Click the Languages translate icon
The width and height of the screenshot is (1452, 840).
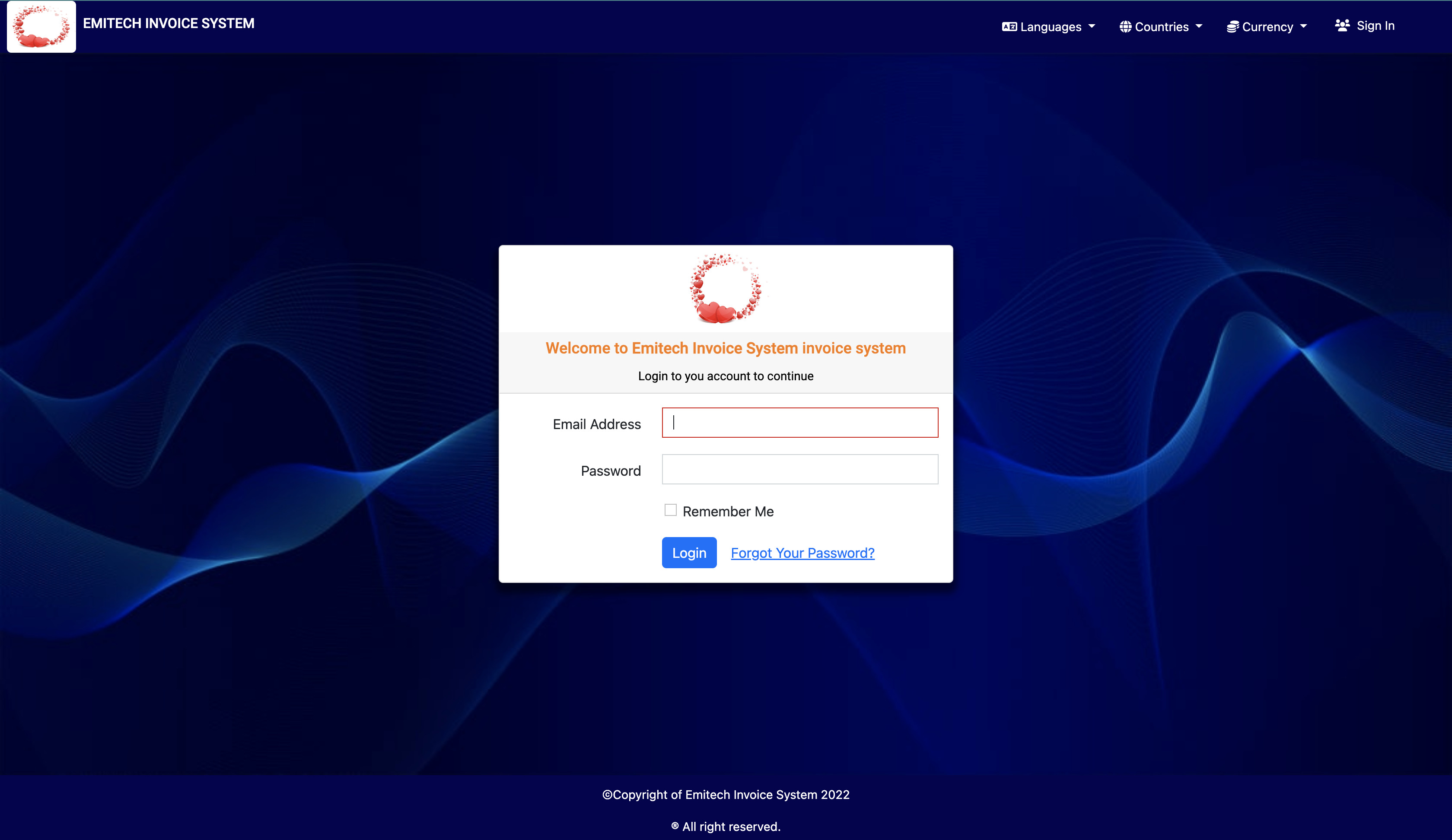coord(1009,26)
